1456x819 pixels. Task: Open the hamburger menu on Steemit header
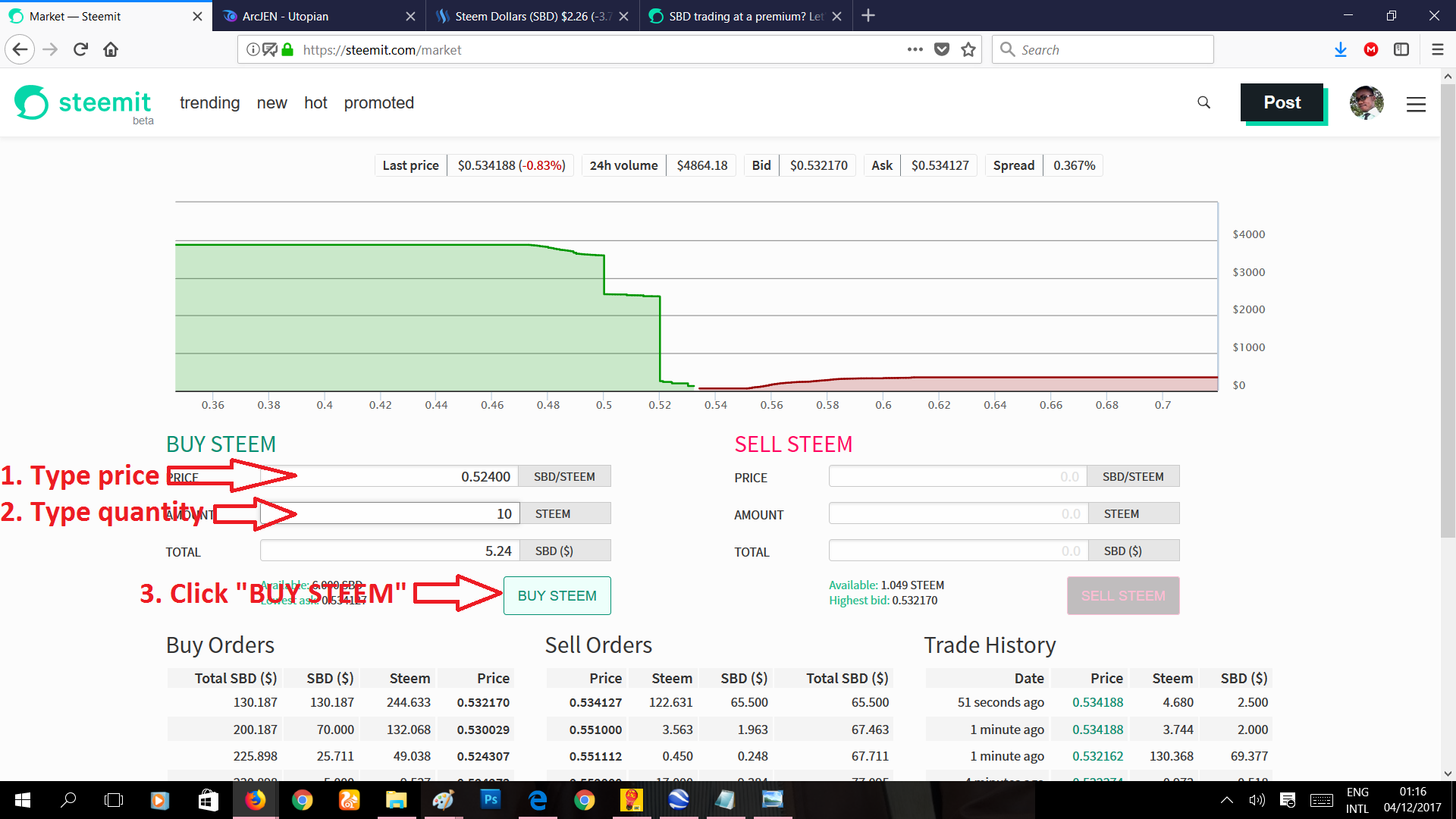(1416, 105)
